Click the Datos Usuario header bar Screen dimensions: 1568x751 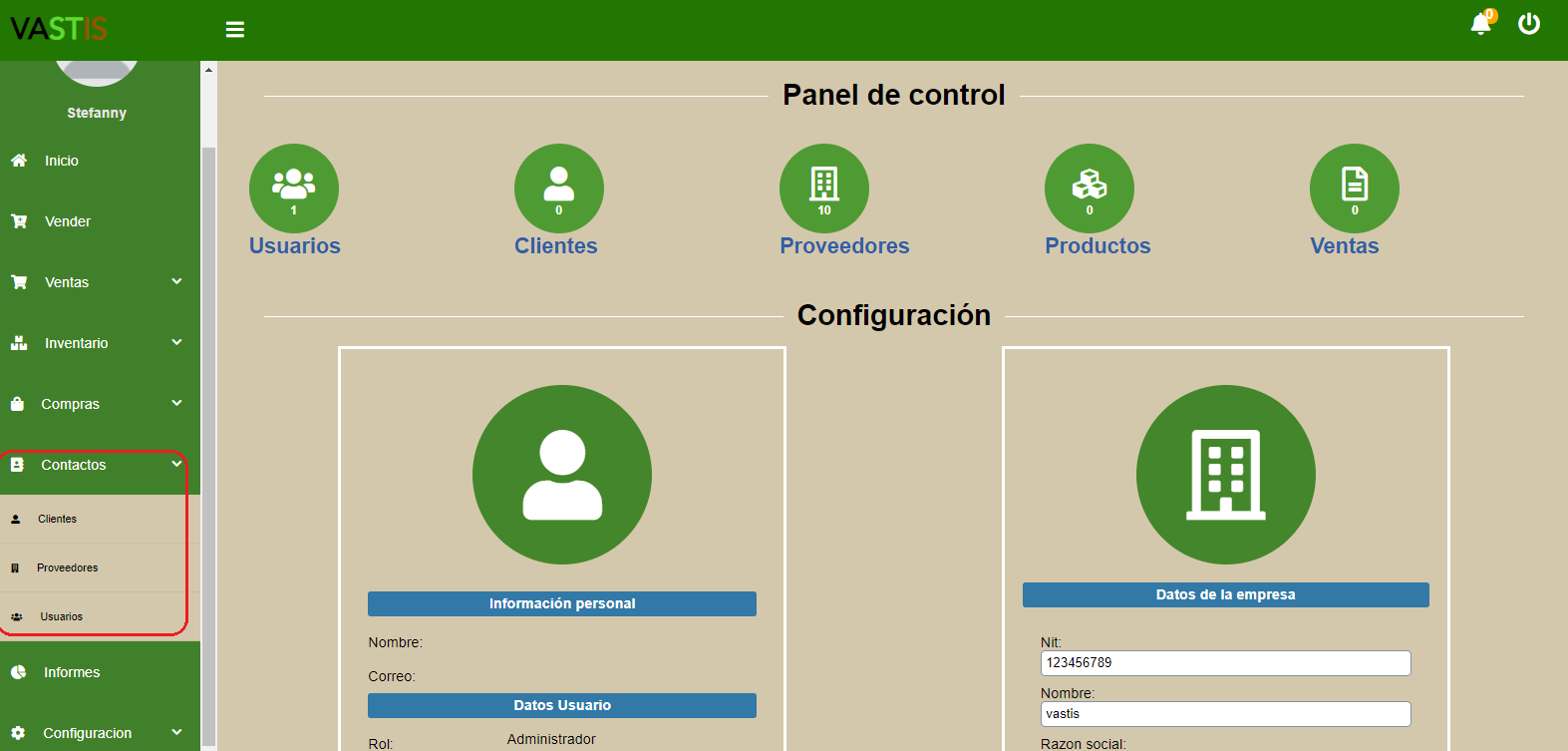(562, 705)
